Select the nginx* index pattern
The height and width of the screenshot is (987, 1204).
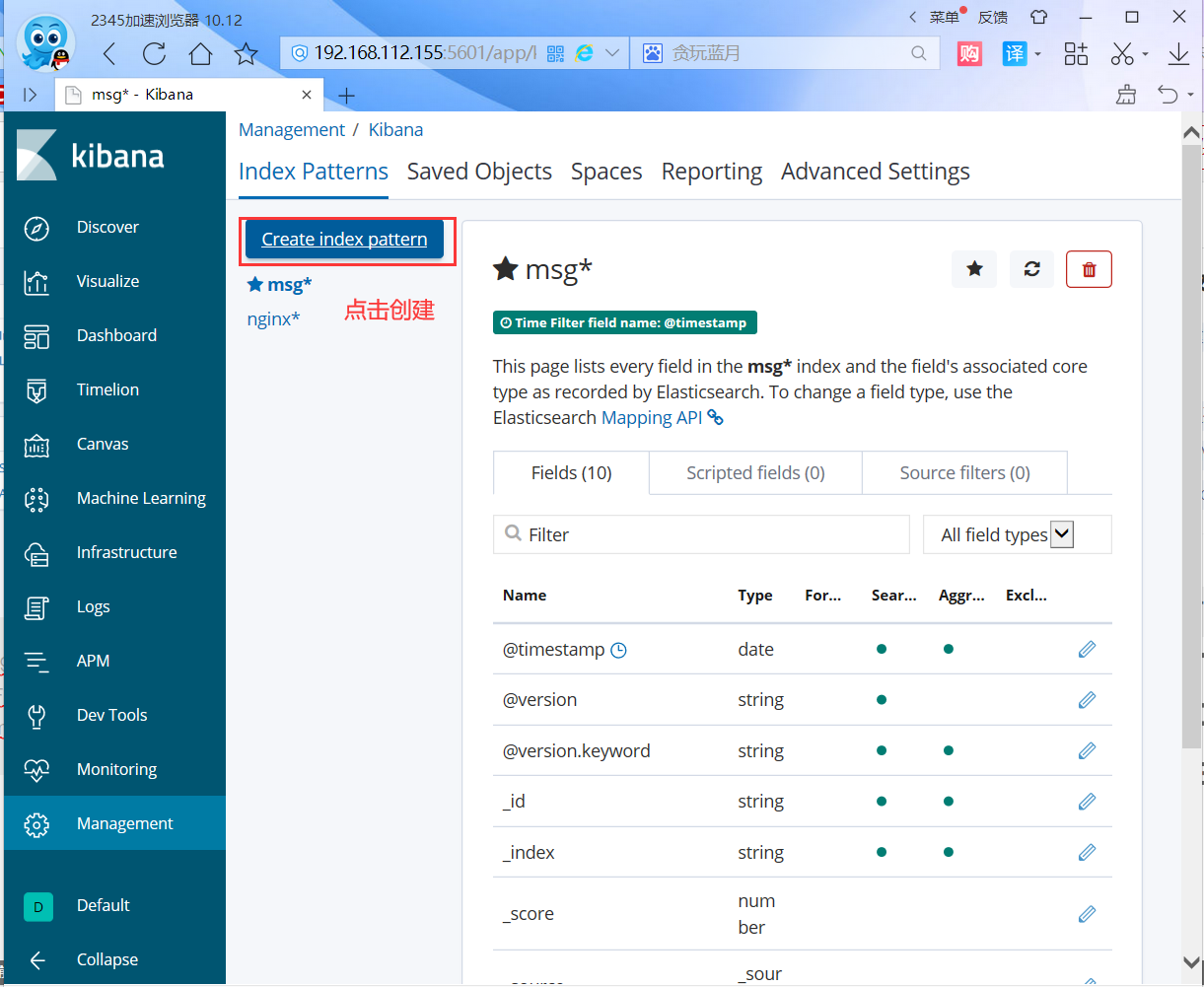click(x=273, y=318)
